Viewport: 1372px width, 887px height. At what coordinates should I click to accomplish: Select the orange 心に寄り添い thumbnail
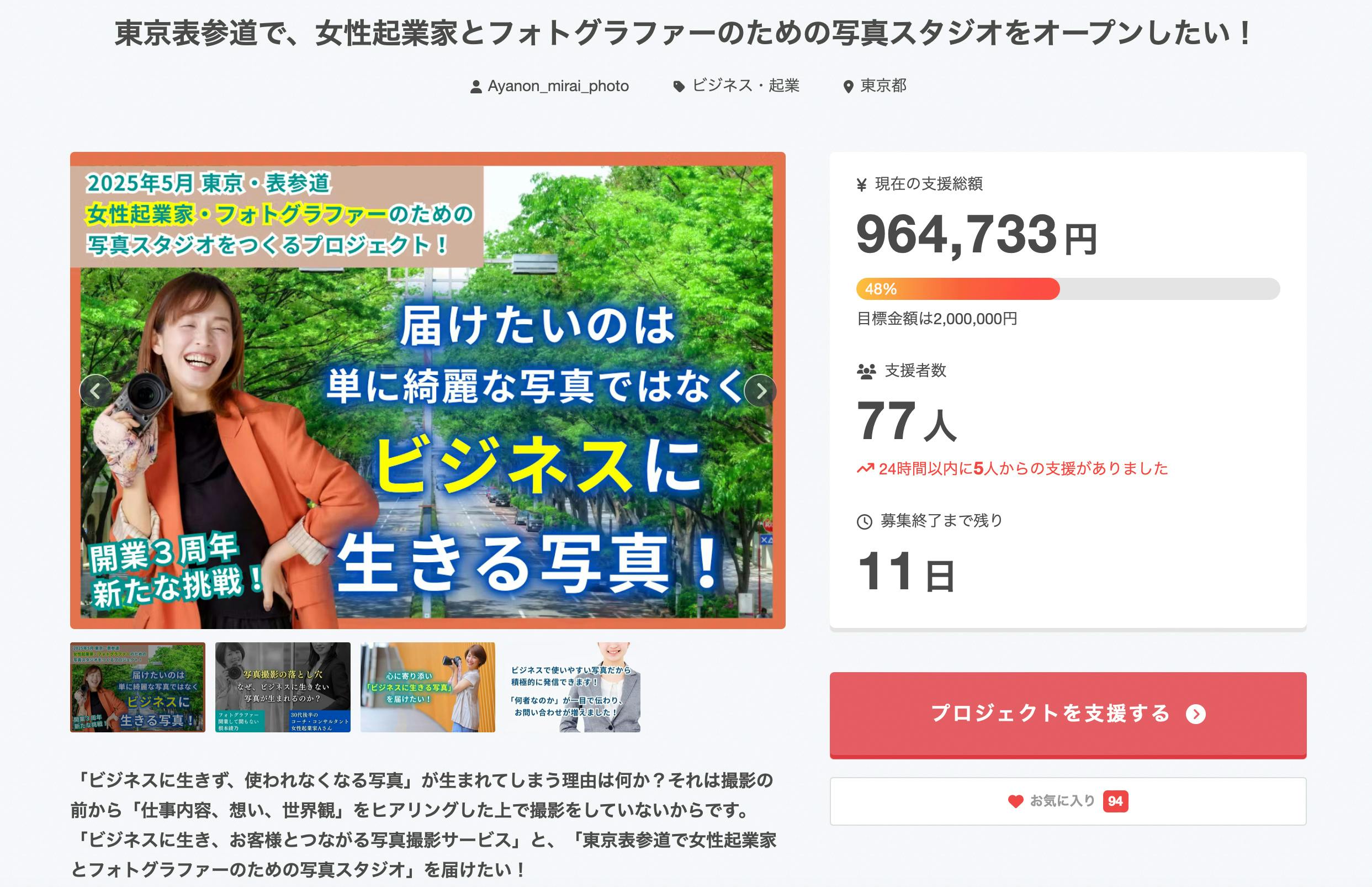pos(428,687)
